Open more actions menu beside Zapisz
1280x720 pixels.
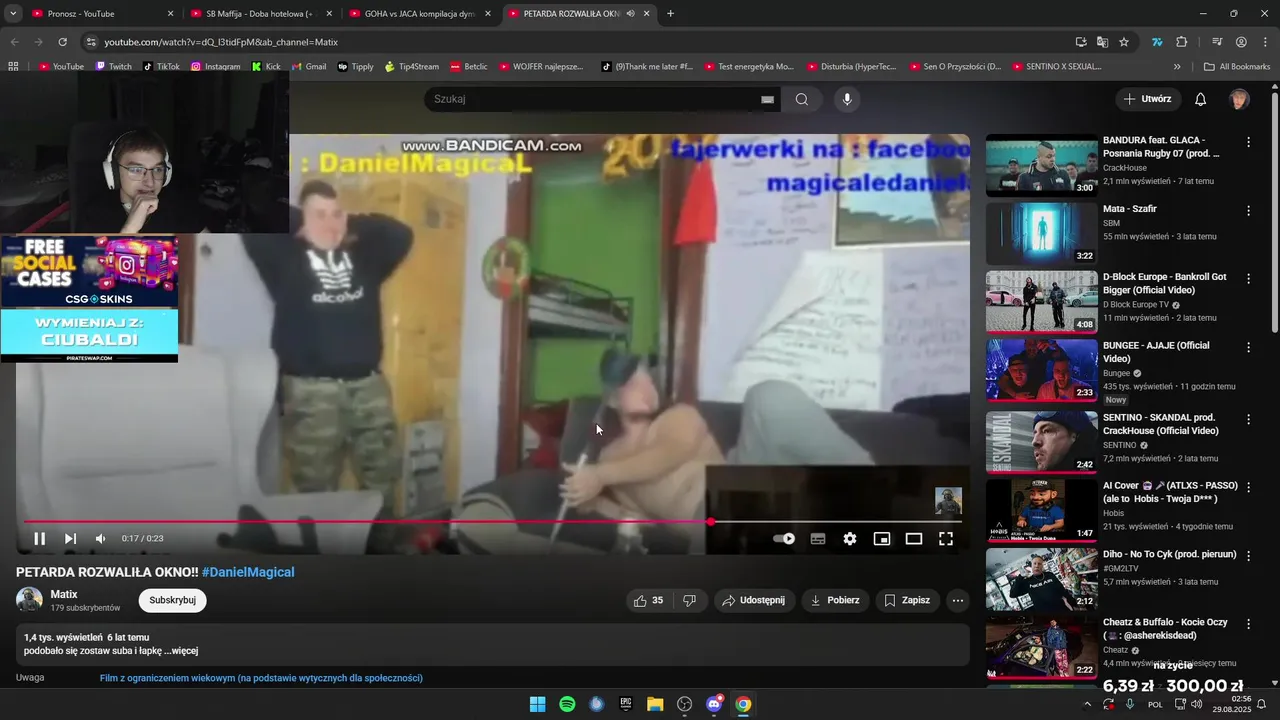pyautogui.click(x=958, y=600)
